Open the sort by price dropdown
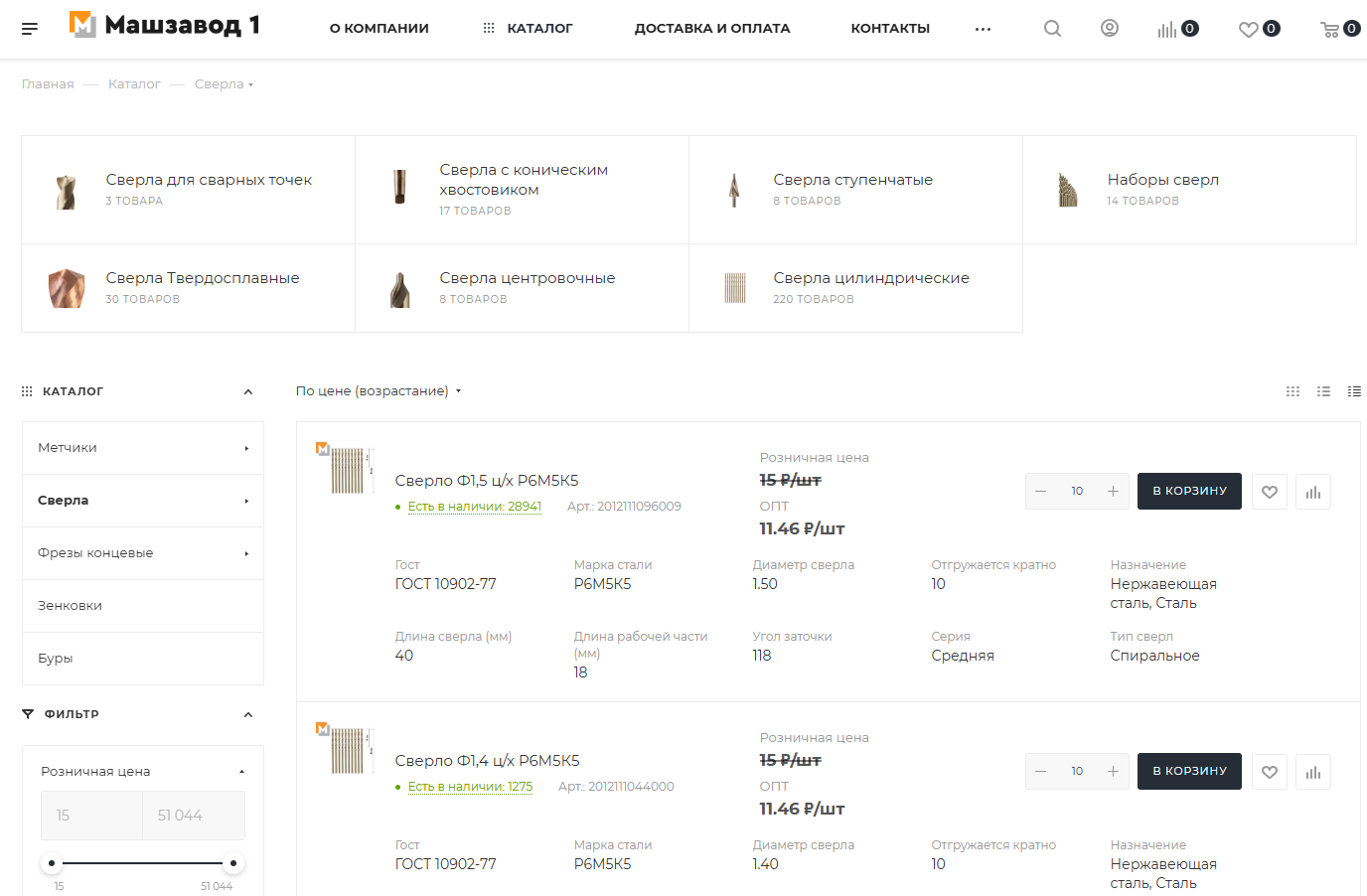The width and height of the screenshot is (1367, 896). coord(379,391)
